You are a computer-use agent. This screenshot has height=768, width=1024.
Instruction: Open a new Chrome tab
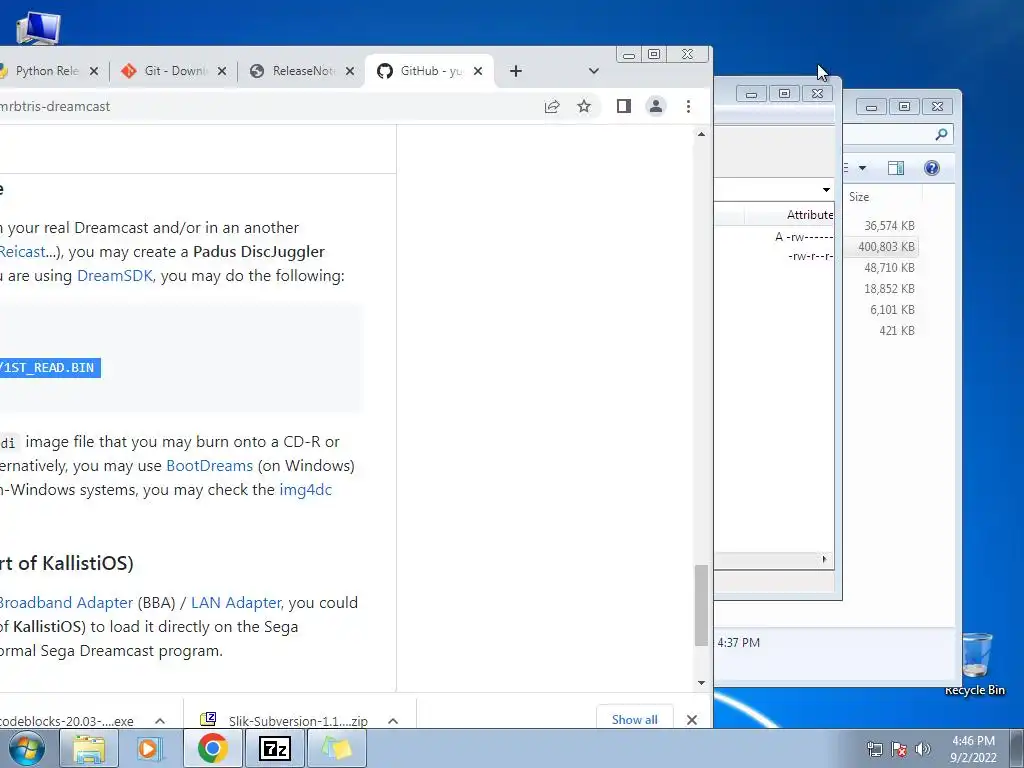pyautogui.click(x=516, y=71)
